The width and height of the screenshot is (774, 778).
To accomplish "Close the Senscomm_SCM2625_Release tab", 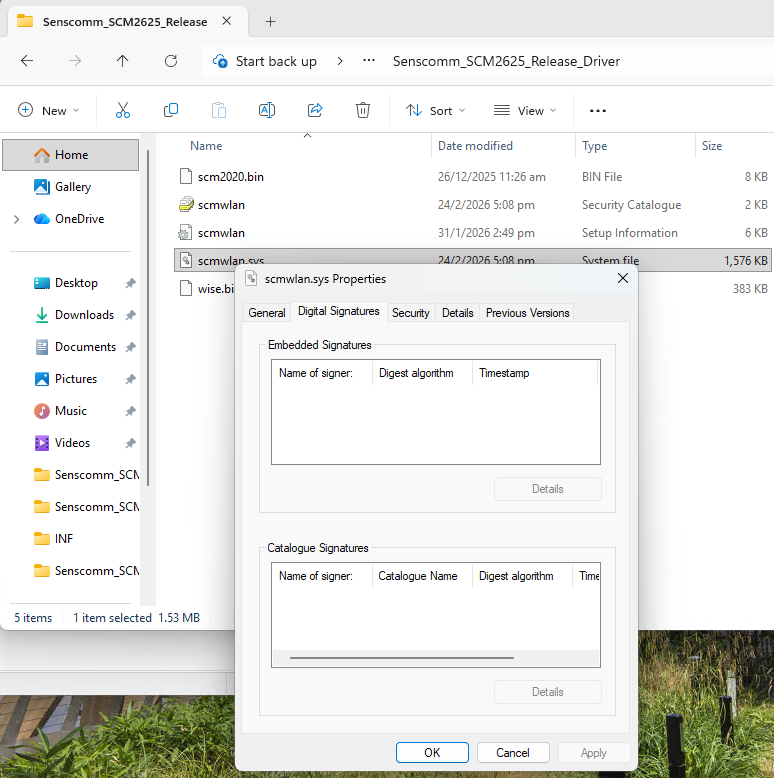I will tap(226, 21).
